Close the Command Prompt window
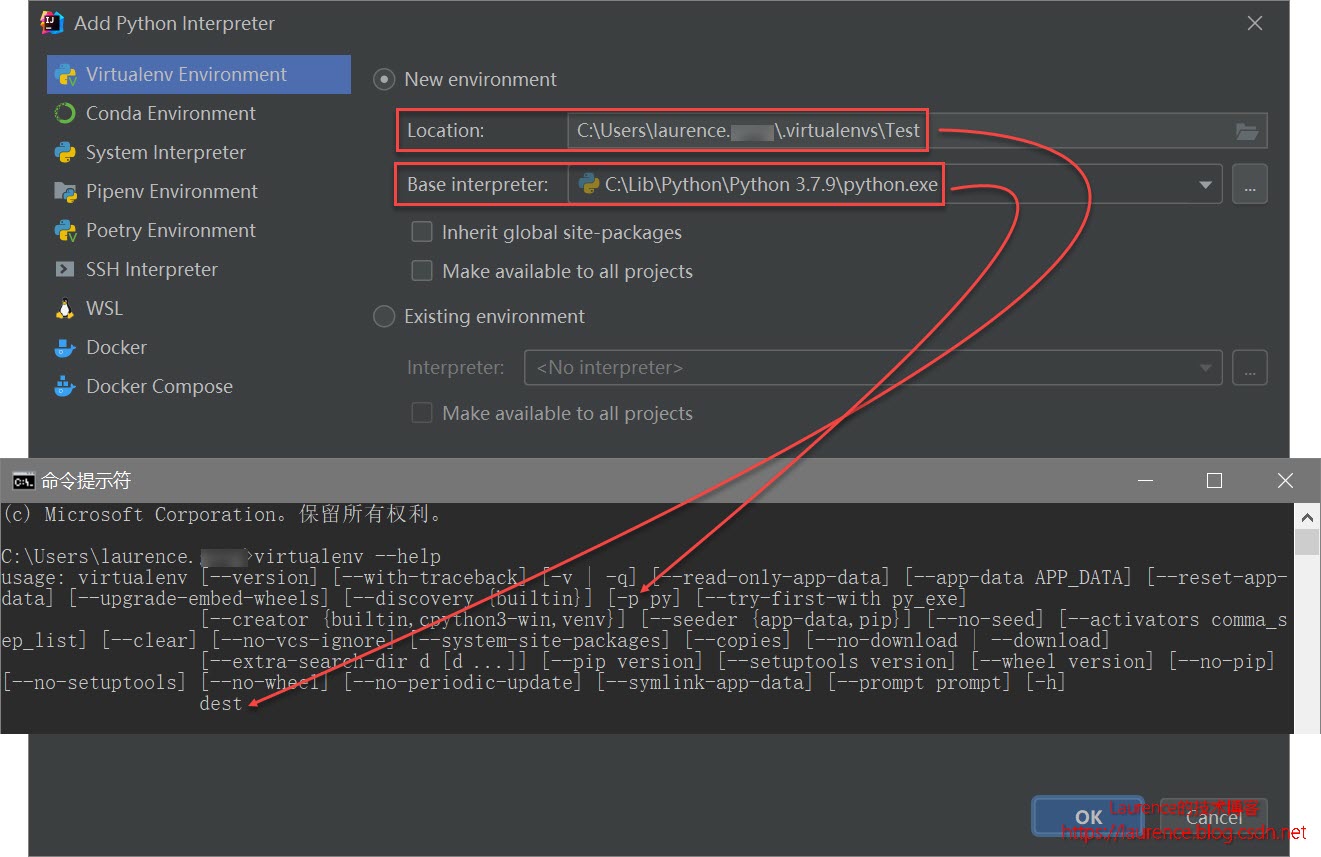 point(1285,482)
